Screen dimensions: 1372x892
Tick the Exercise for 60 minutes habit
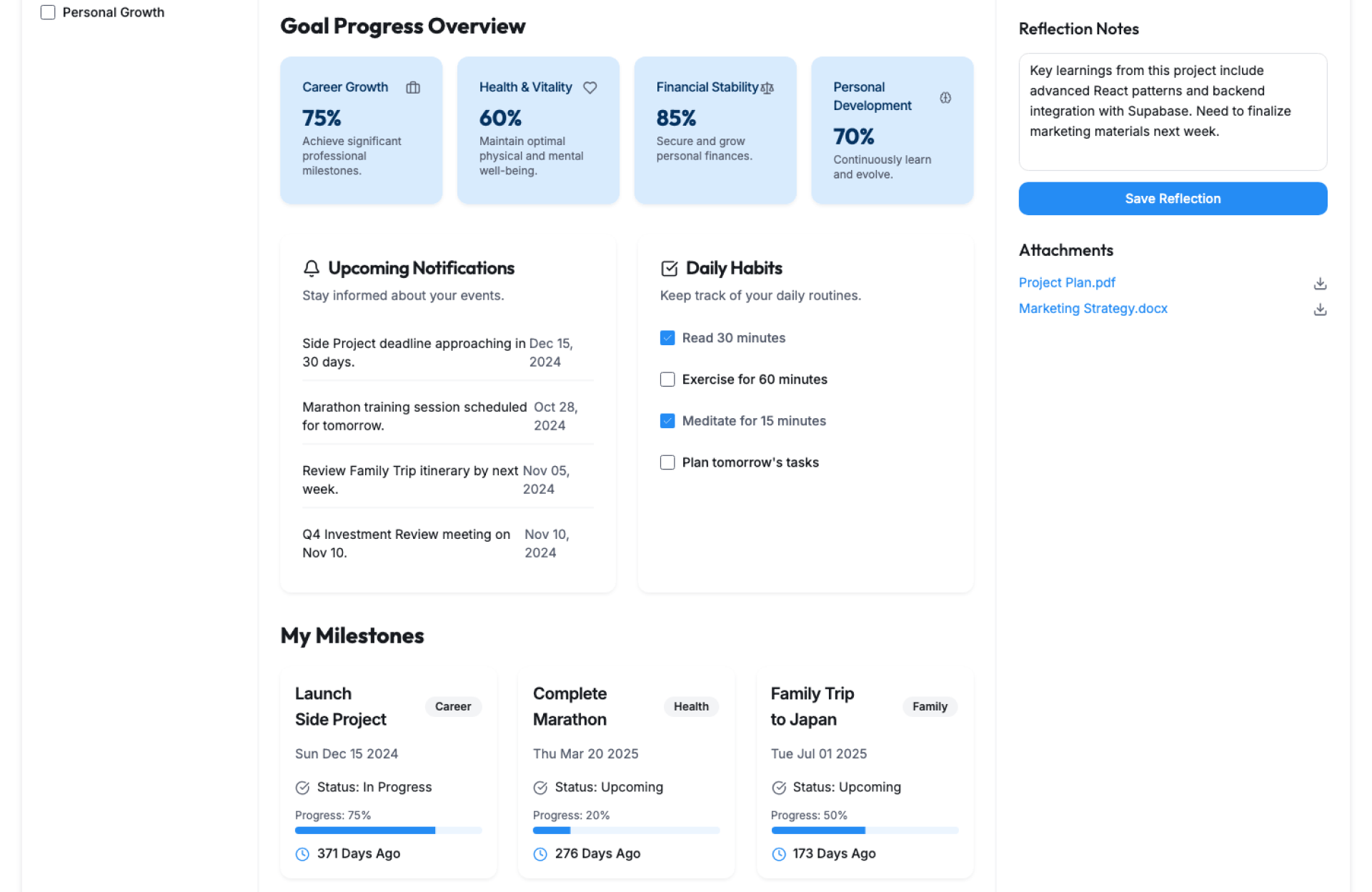667,380
